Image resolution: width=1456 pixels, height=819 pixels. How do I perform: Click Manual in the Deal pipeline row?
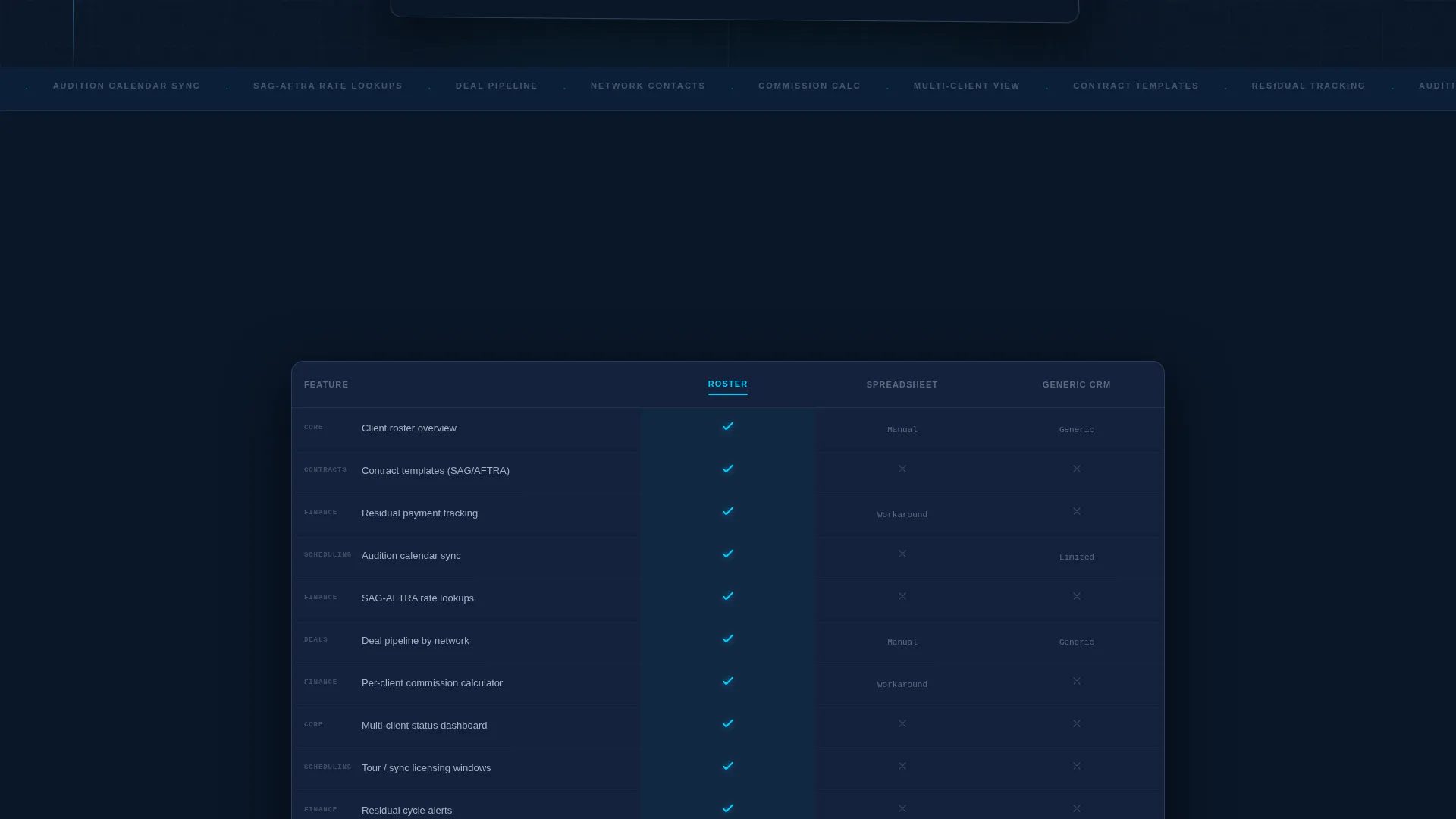[902, 642]
